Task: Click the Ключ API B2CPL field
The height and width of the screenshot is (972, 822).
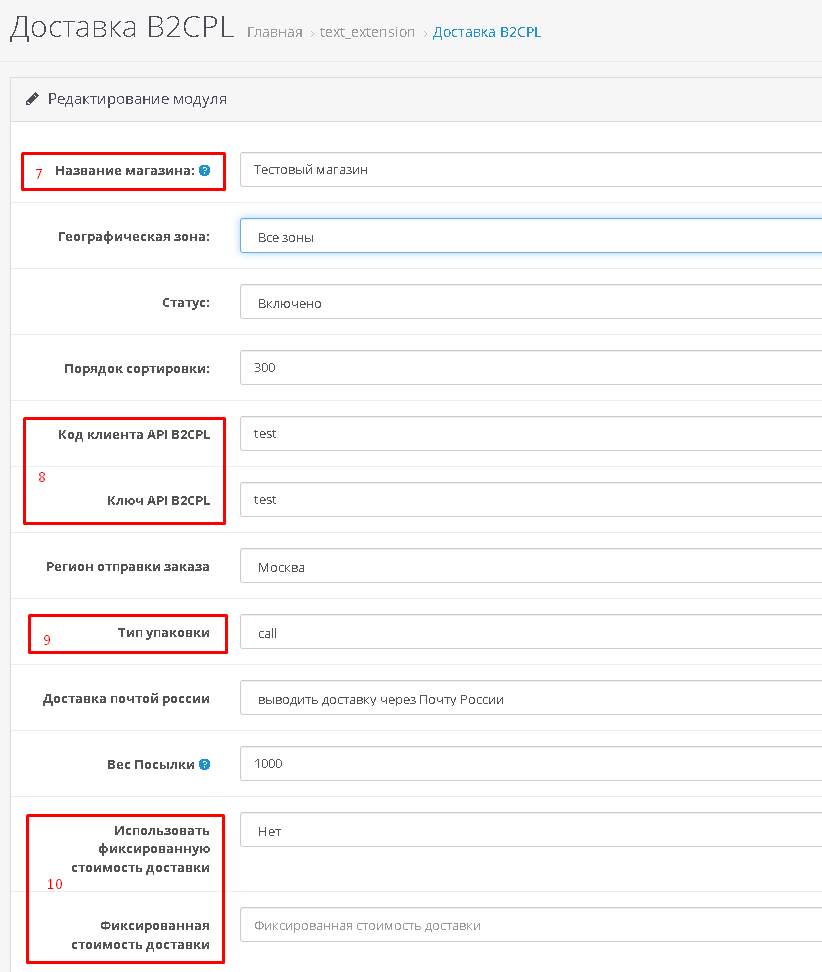Action: click(x=531, y=500)
